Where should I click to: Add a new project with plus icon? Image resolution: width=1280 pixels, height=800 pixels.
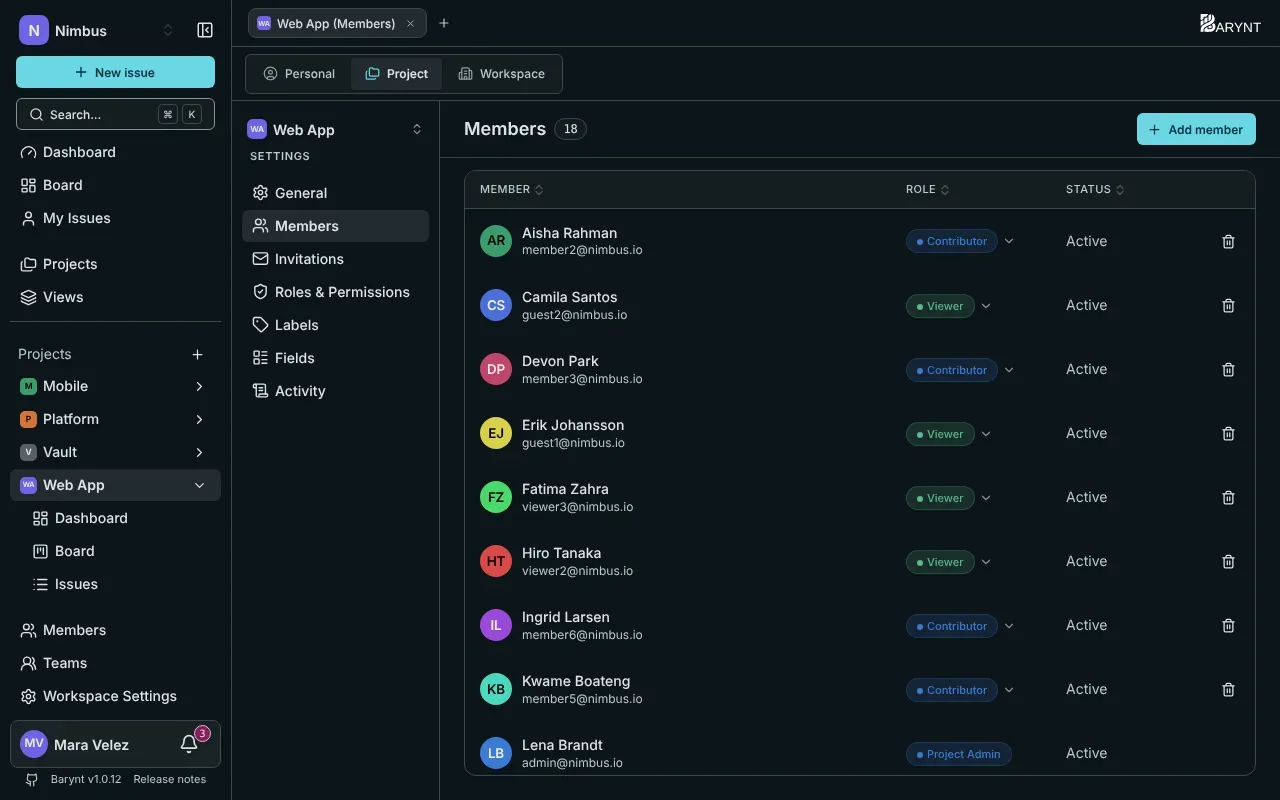[198, 354]
